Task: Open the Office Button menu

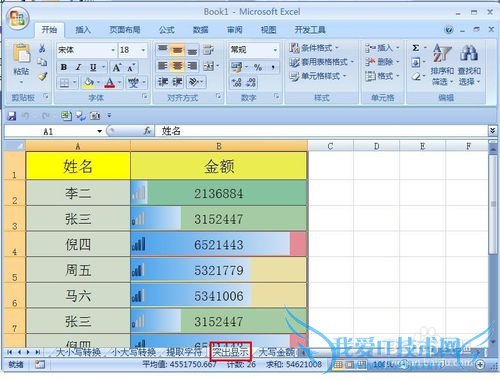Action: pos(18,18)
